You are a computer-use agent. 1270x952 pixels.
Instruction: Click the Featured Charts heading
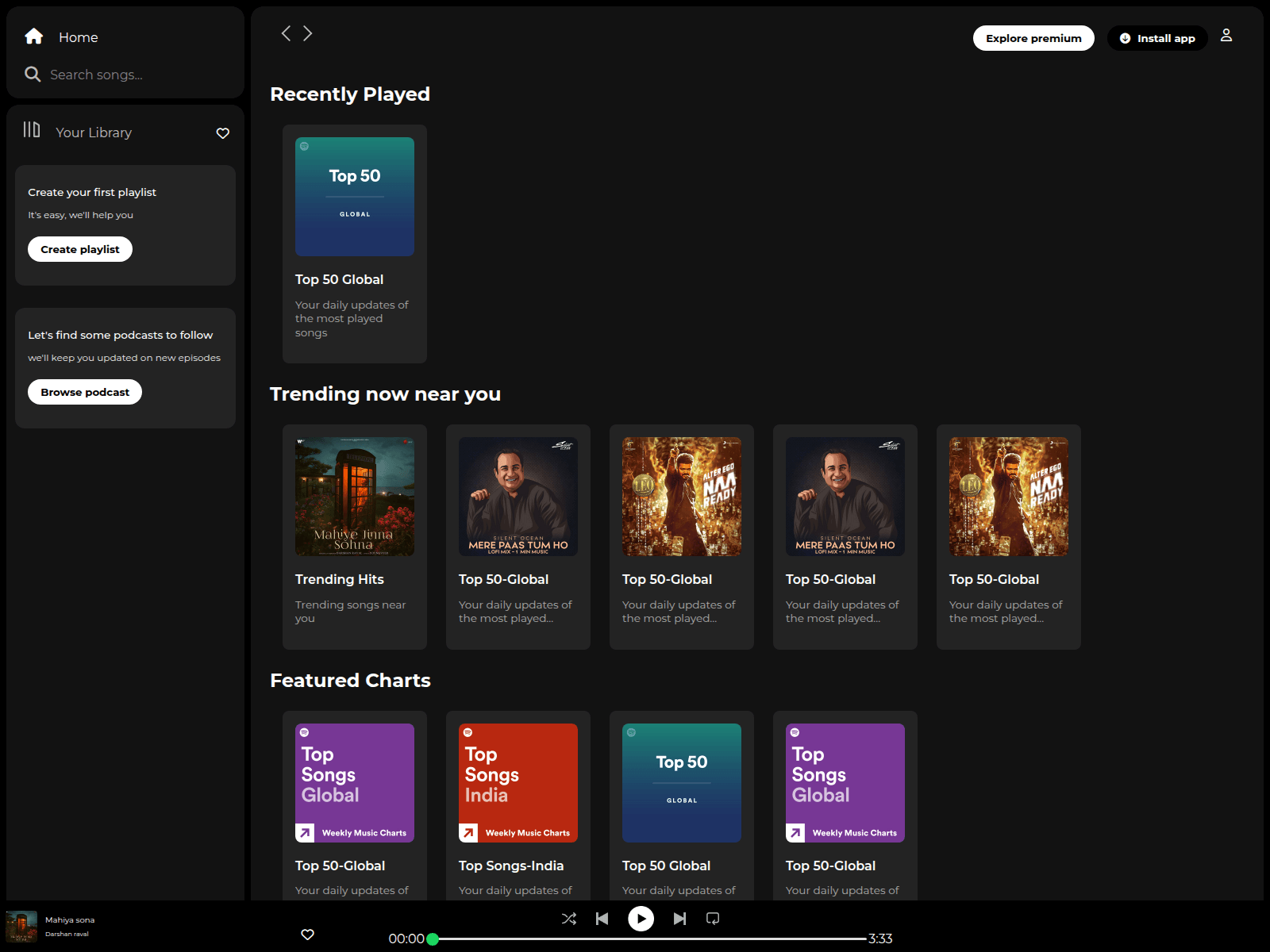point(350,681)
